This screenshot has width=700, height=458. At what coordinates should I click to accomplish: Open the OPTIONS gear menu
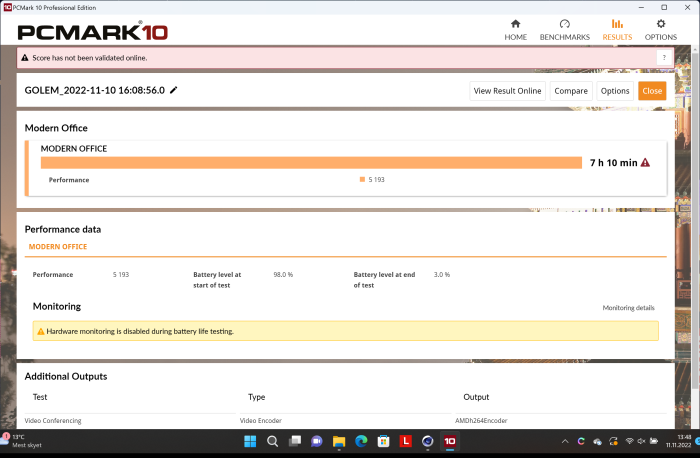660,29
